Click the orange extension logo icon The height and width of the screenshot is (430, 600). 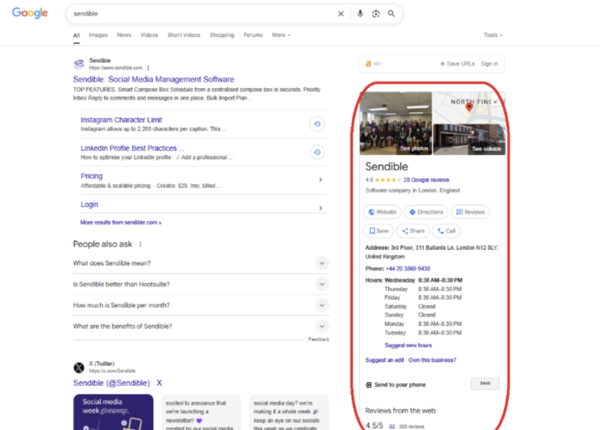tap(368, 64)
